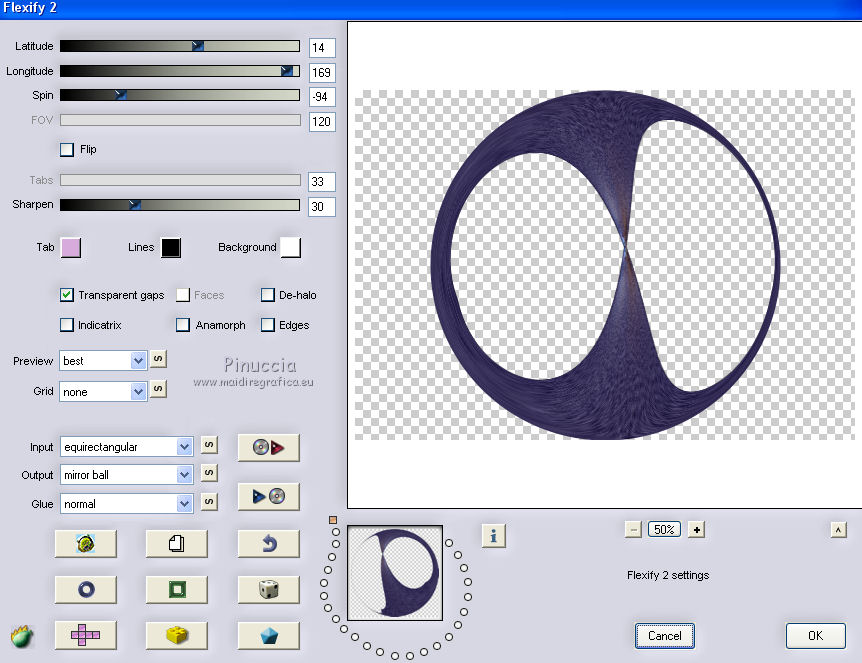862x663 pixels.
Task: Click the blue undo arrow button
Action: click(268, 544)
